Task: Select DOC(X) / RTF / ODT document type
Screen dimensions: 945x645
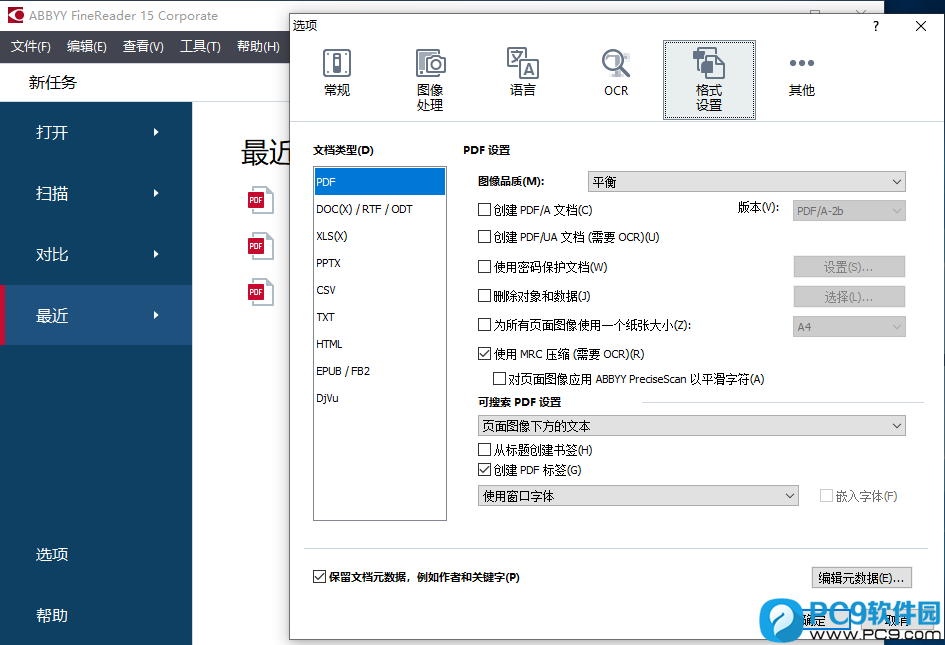Action: coord(380,209)
